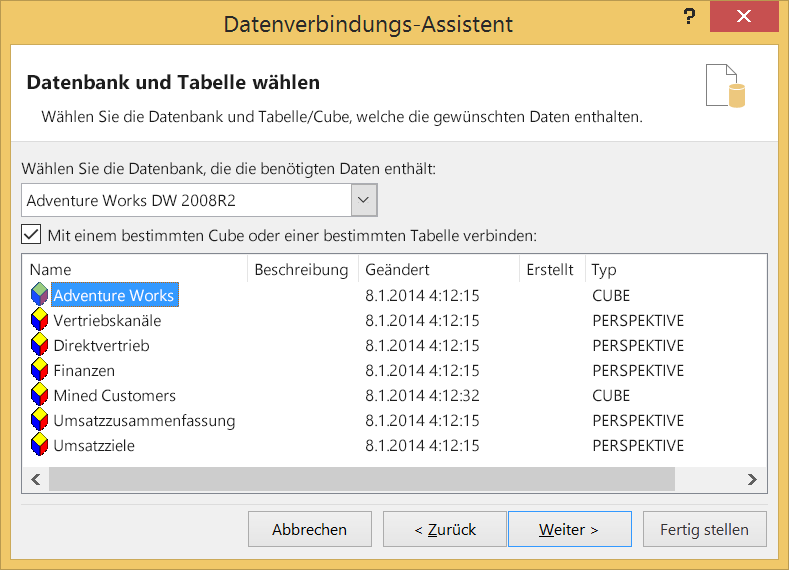The height and width of the screenshot is (570, 789).
Task: Sort by Beschreibung column header
Action: (302, 270)
